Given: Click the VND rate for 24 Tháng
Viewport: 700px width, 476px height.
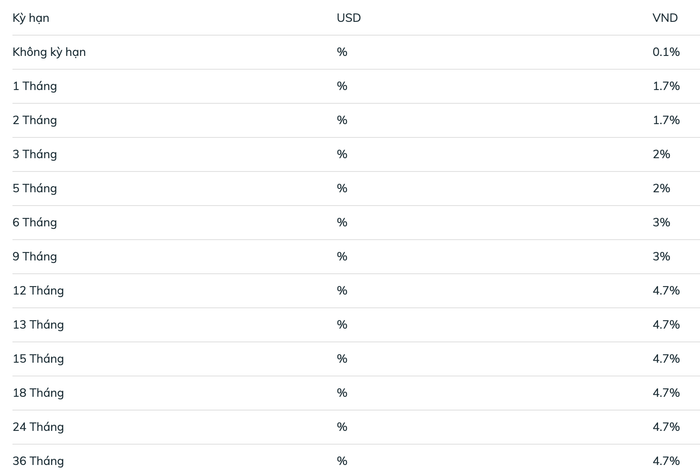Looking at the screenshot, I should click(666, 426).
